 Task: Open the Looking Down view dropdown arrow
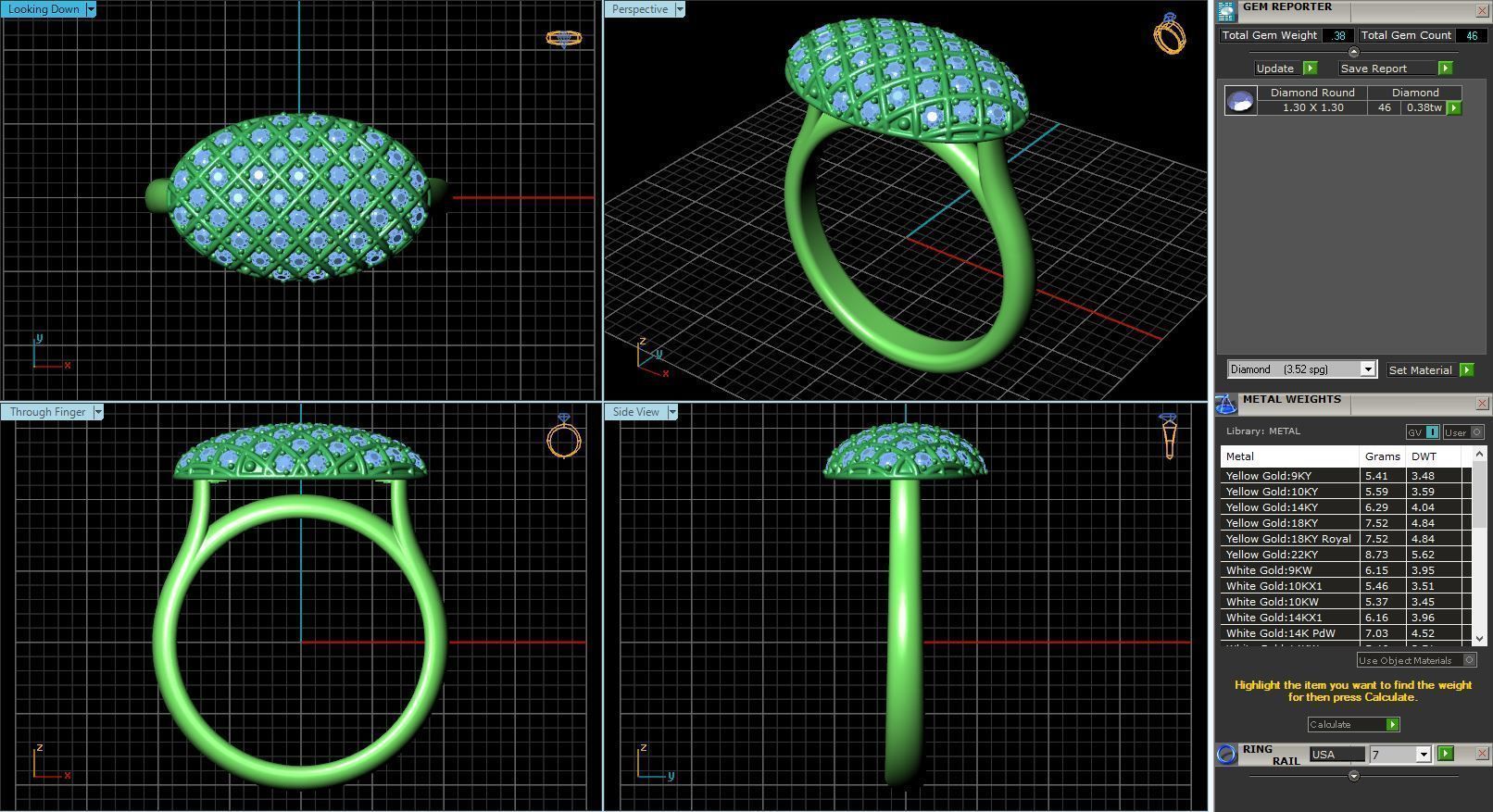pyautogui.click(x=91, y=9)
